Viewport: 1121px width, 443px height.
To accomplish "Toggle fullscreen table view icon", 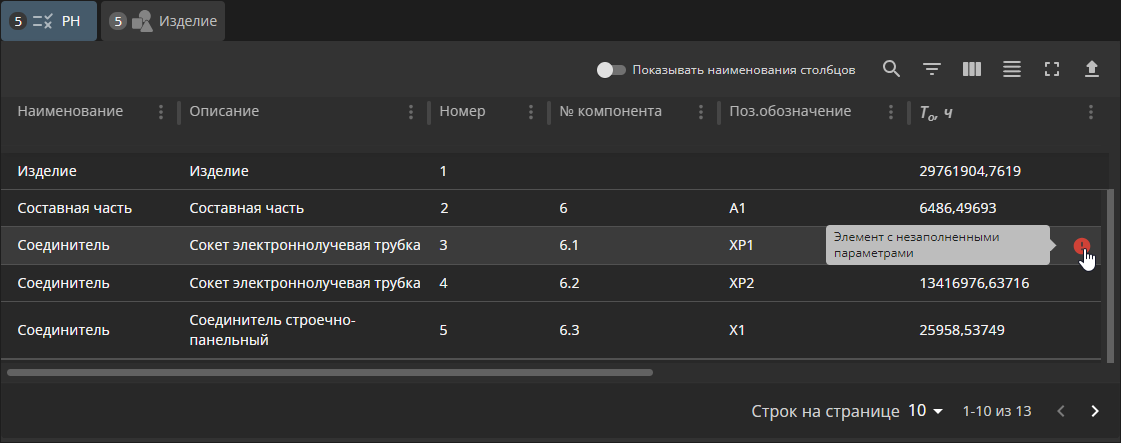I will [x=1052, y=69].
